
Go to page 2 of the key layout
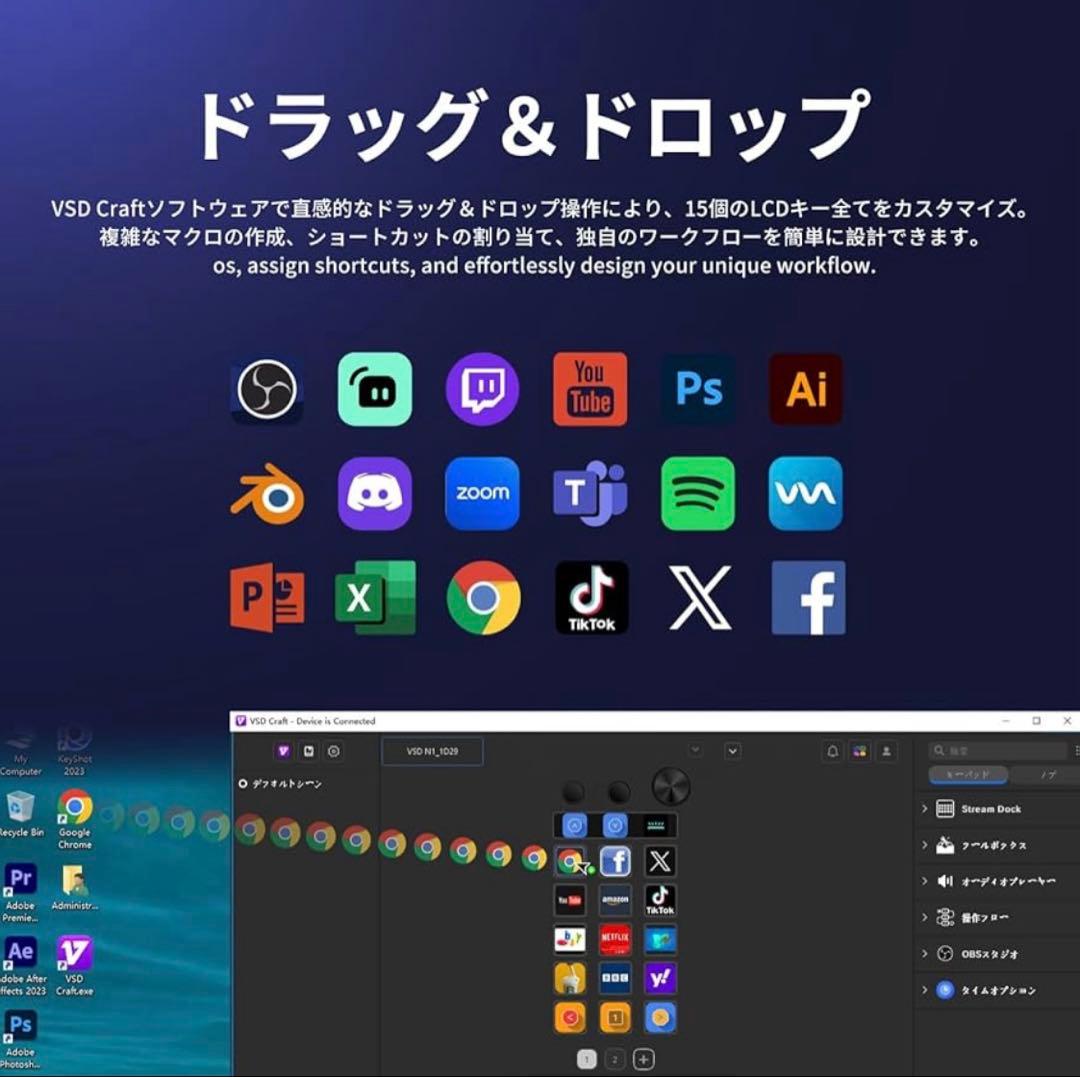point(615,1059)
